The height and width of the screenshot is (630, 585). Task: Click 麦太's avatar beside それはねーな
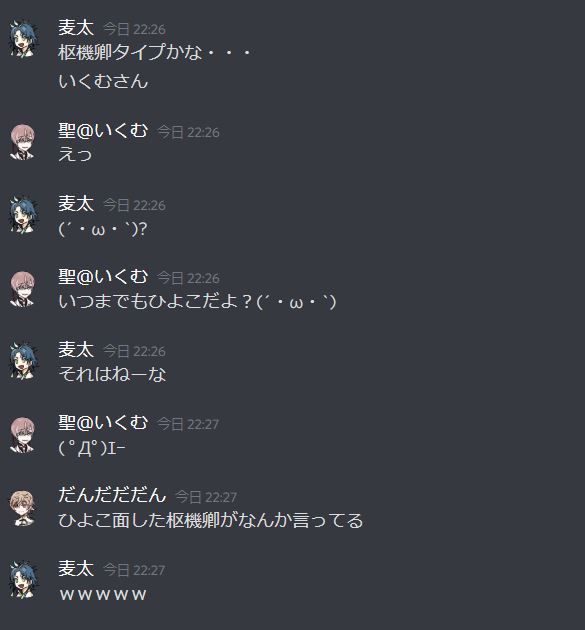(23, 361)
